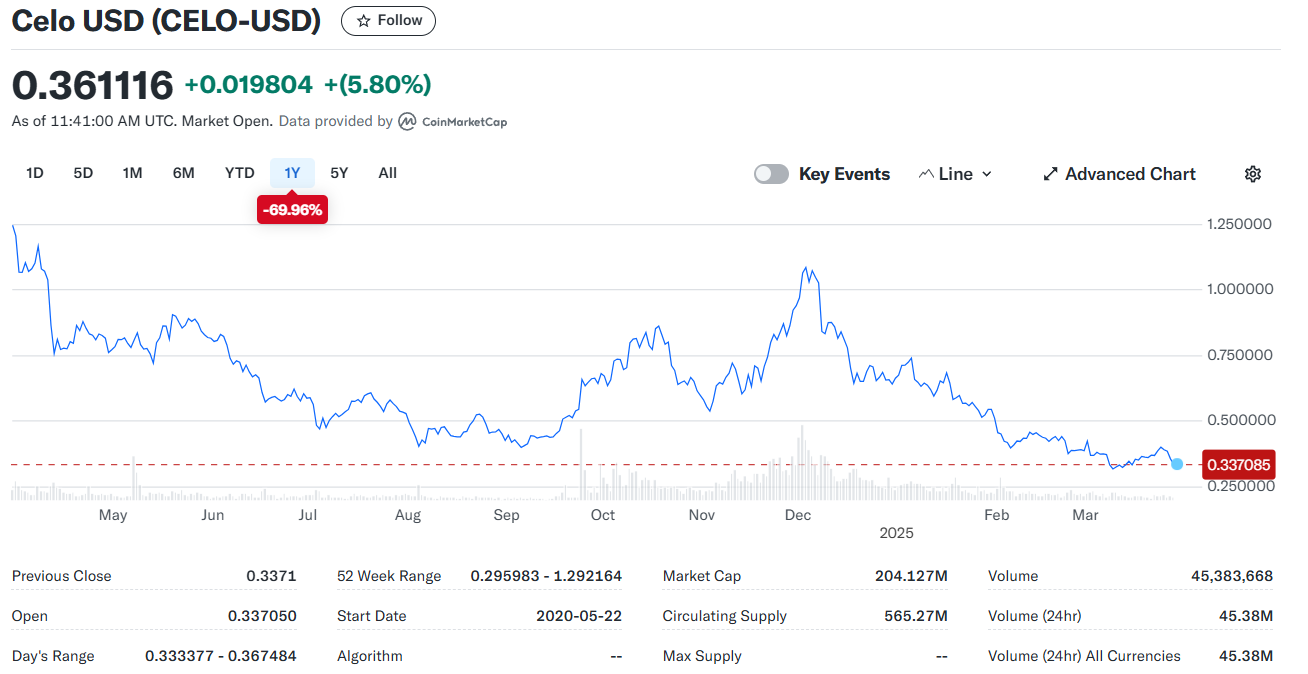The image size is (1308, 674).
Task: Click the 'As of 11:41:00 AM UTC' text
Action: point(94,121)
